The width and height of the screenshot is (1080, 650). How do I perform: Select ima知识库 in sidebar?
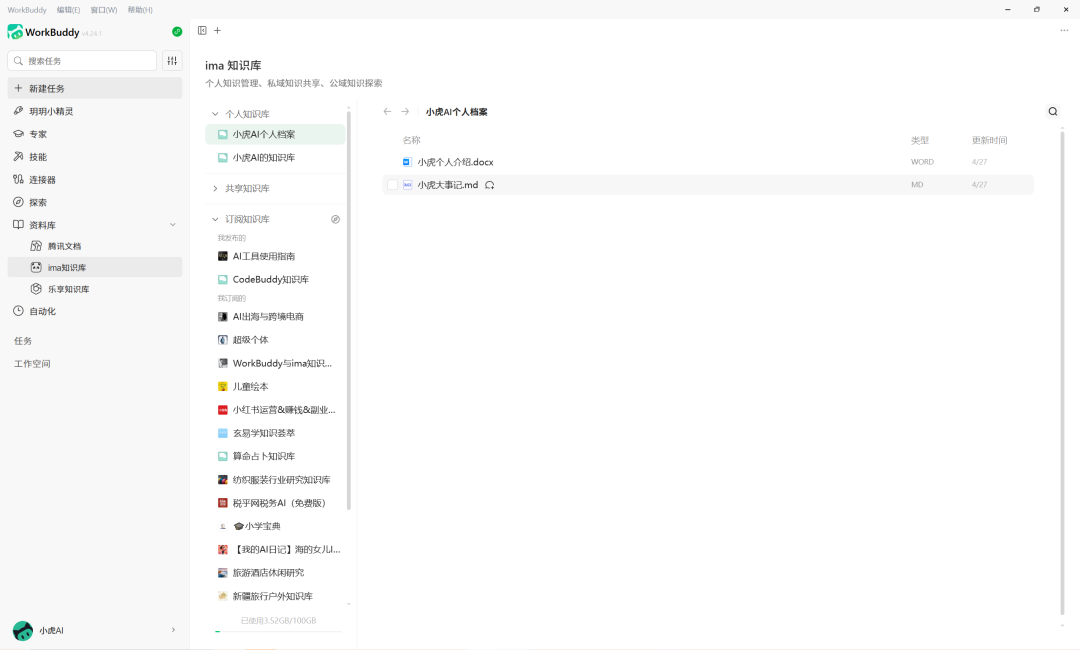click(x=95, y=267)
